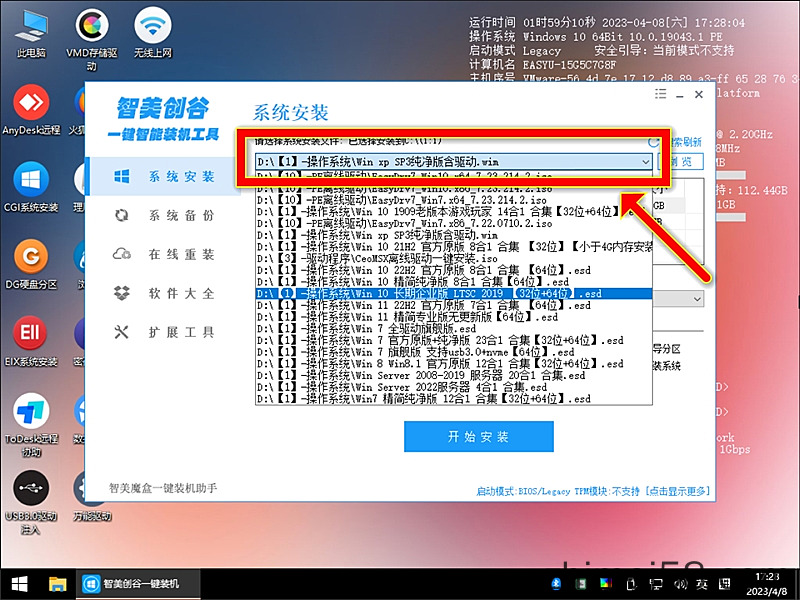The height and width of the screenshot is (600, 800).
Task: Choose Win 11 精简专业版无更新版 entry
Action: pos(454,317)
